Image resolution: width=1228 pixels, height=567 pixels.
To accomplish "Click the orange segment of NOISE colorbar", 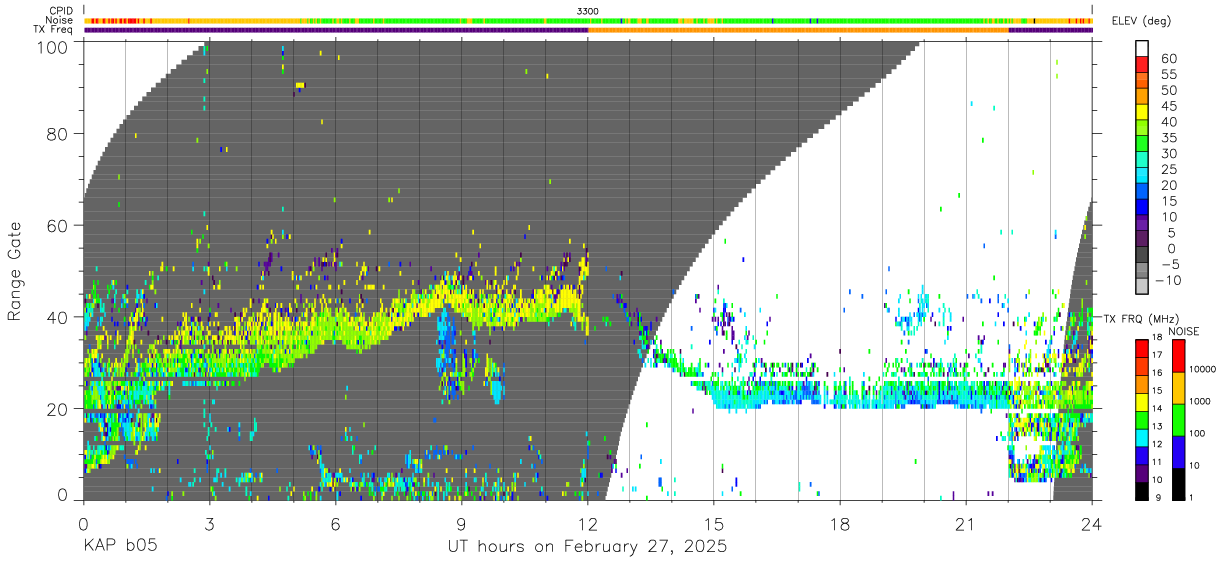I will coord(1178,388).
